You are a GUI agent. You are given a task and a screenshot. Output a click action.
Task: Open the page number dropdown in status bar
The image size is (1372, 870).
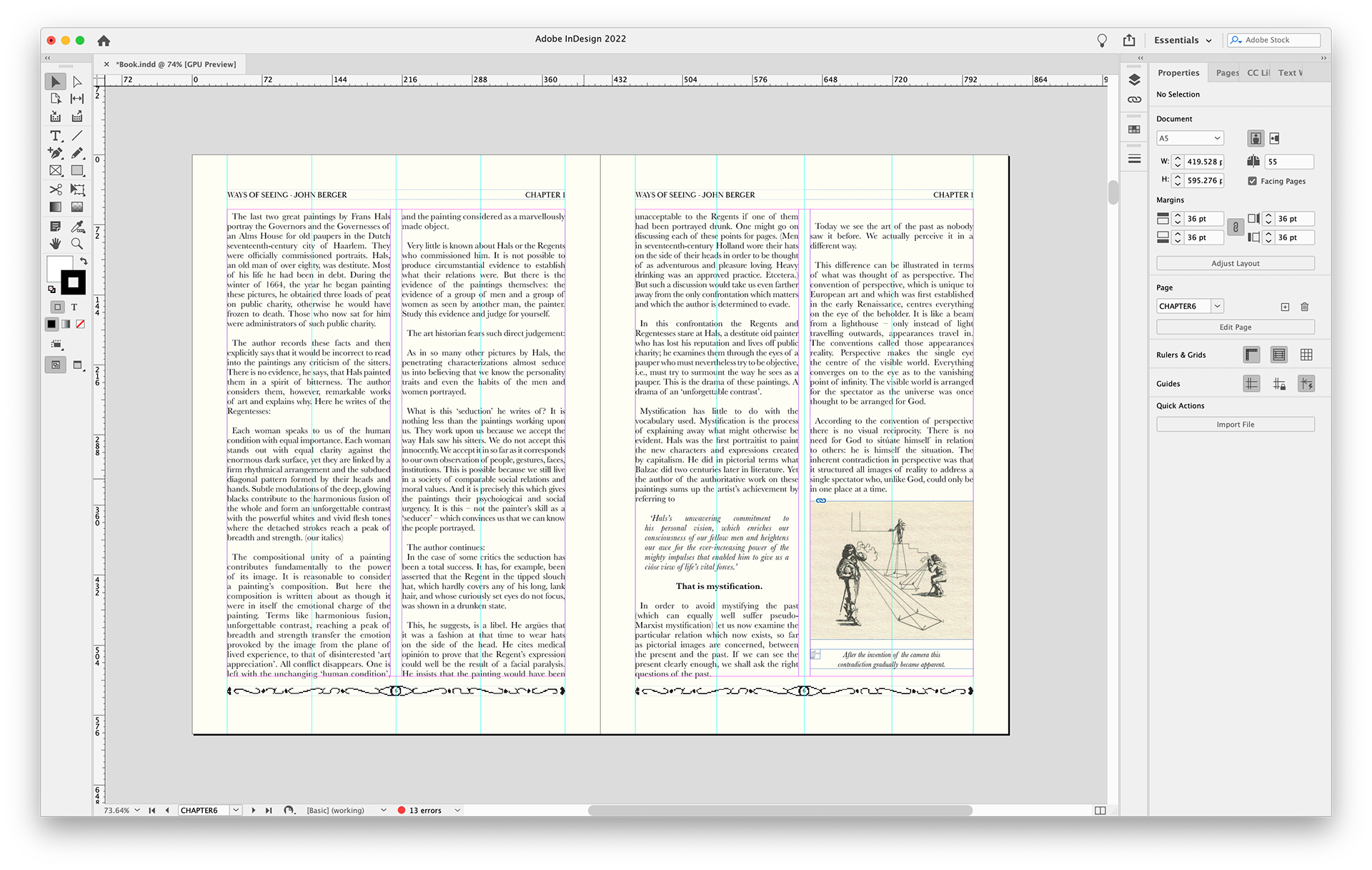pos(236,810)
